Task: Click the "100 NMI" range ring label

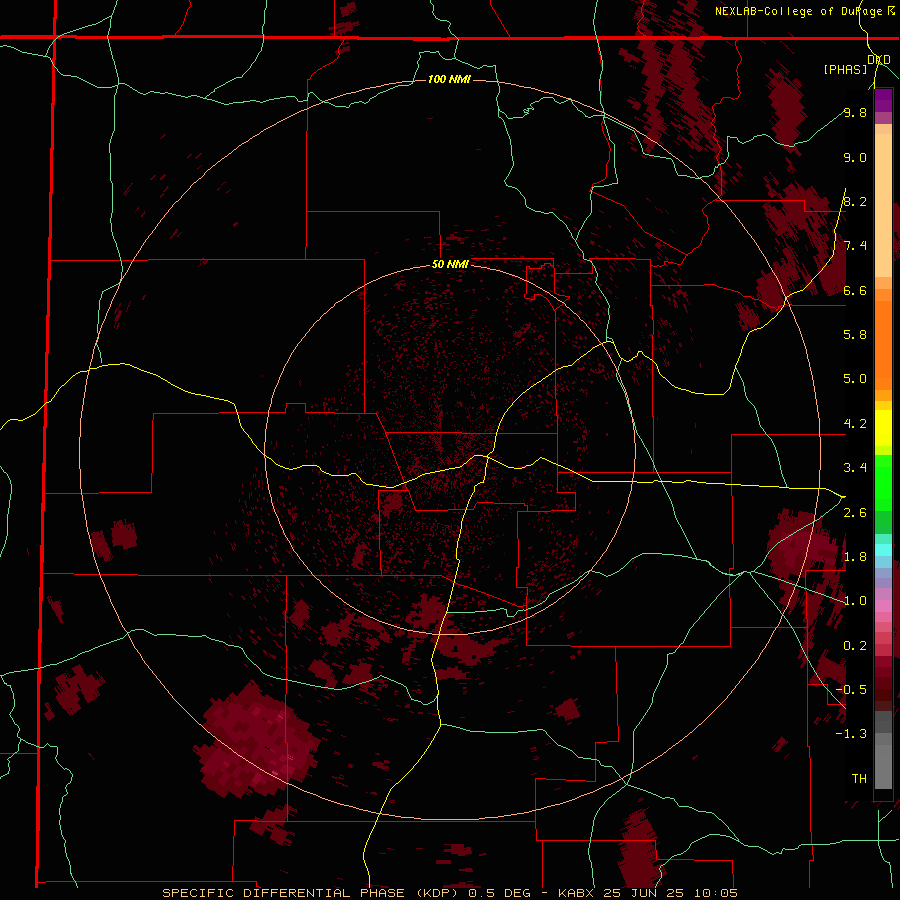Action: pos(449,79)
